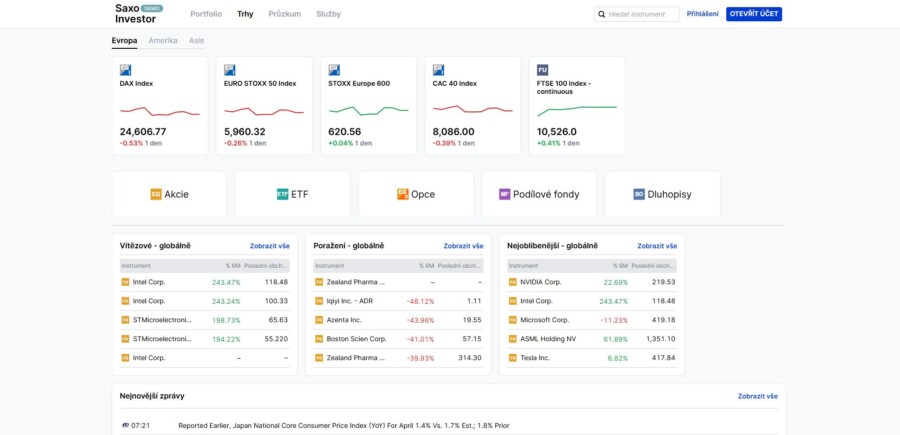Click Zobrazit vše in Nejoblíbenější panel

coord(657,246)
